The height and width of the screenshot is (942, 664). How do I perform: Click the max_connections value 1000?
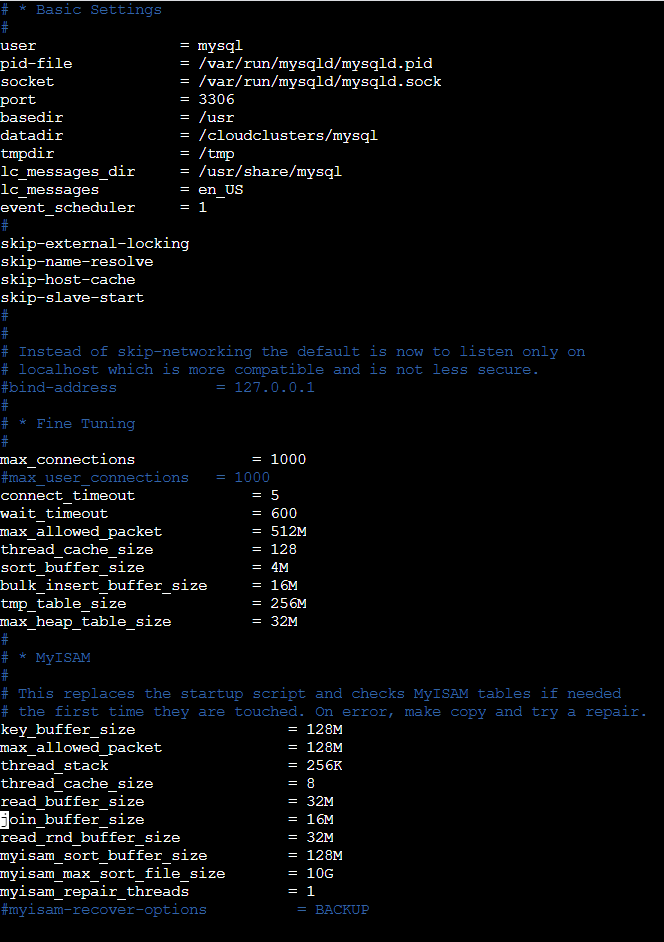point(288,460)
